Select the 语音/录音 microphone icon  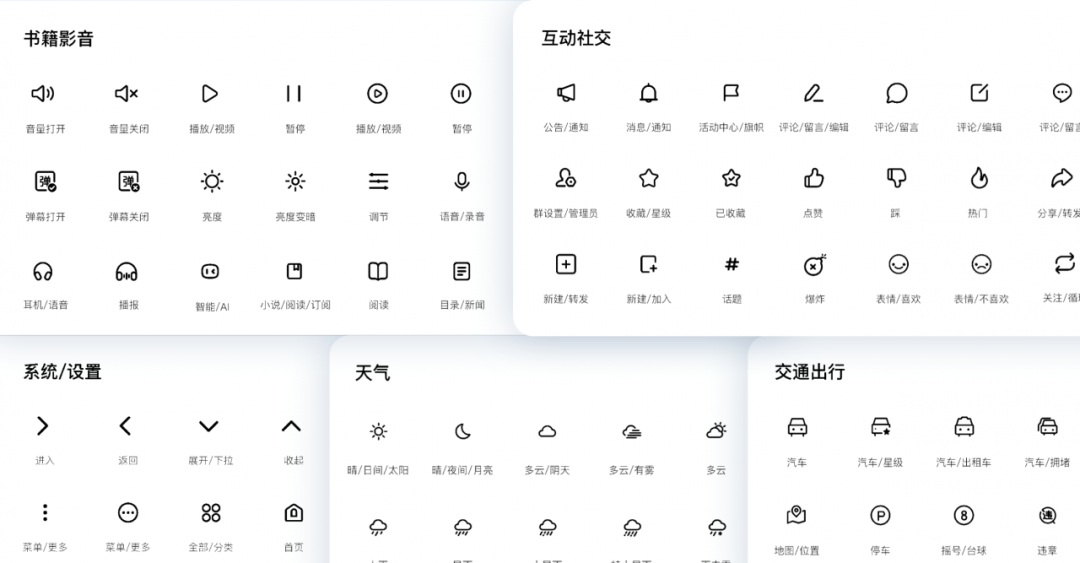tap(461, 182)
